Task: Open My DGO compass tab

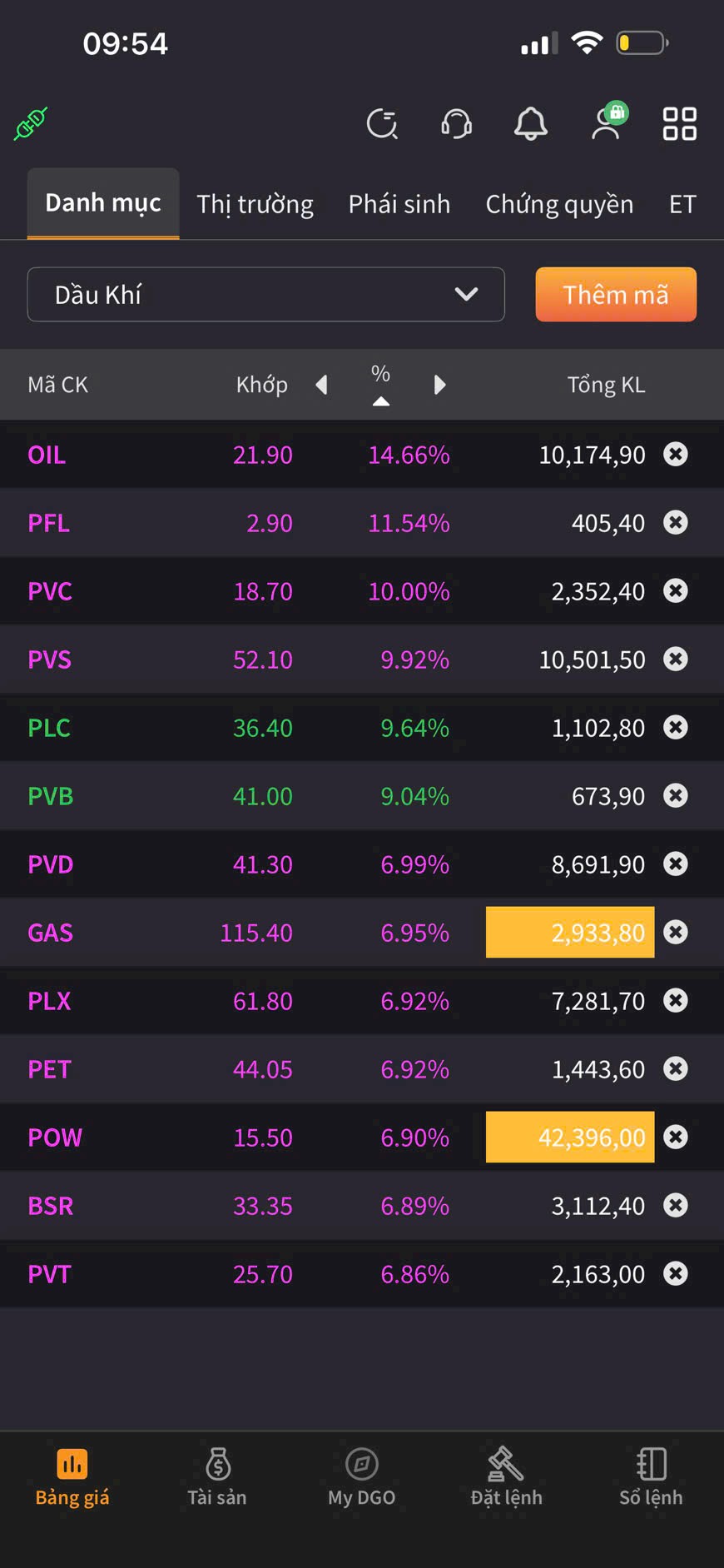Action: 362,1476
